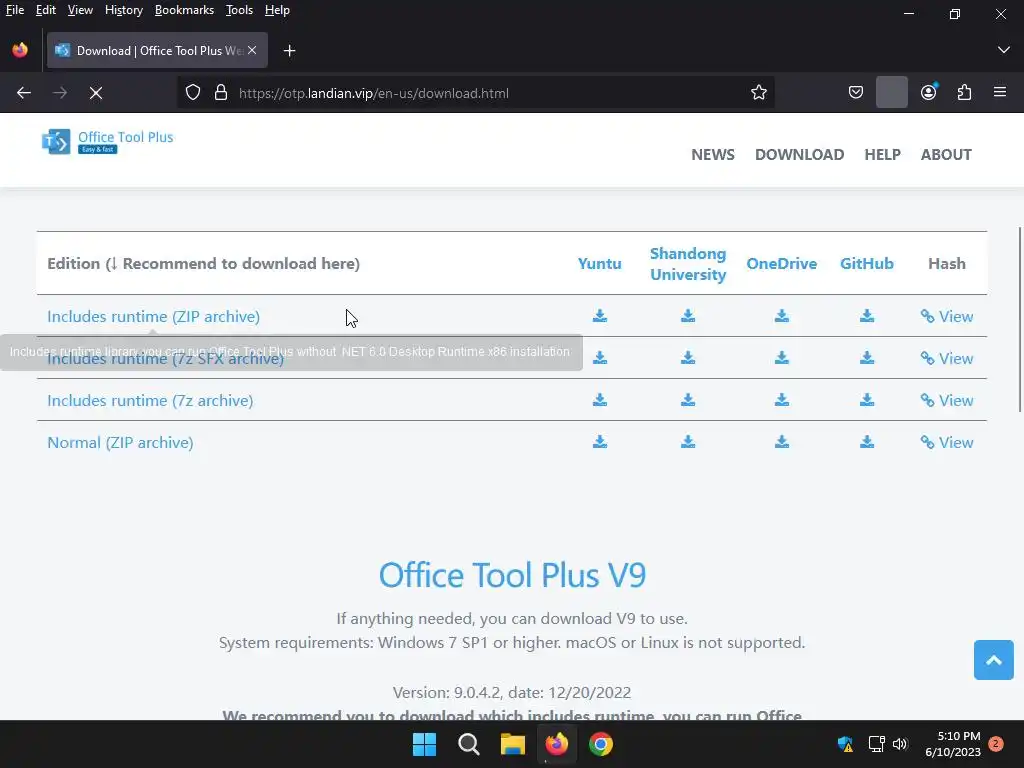Click the page vertical scrollbar thumb
1024x768 pixels.
pos(1019,319)
